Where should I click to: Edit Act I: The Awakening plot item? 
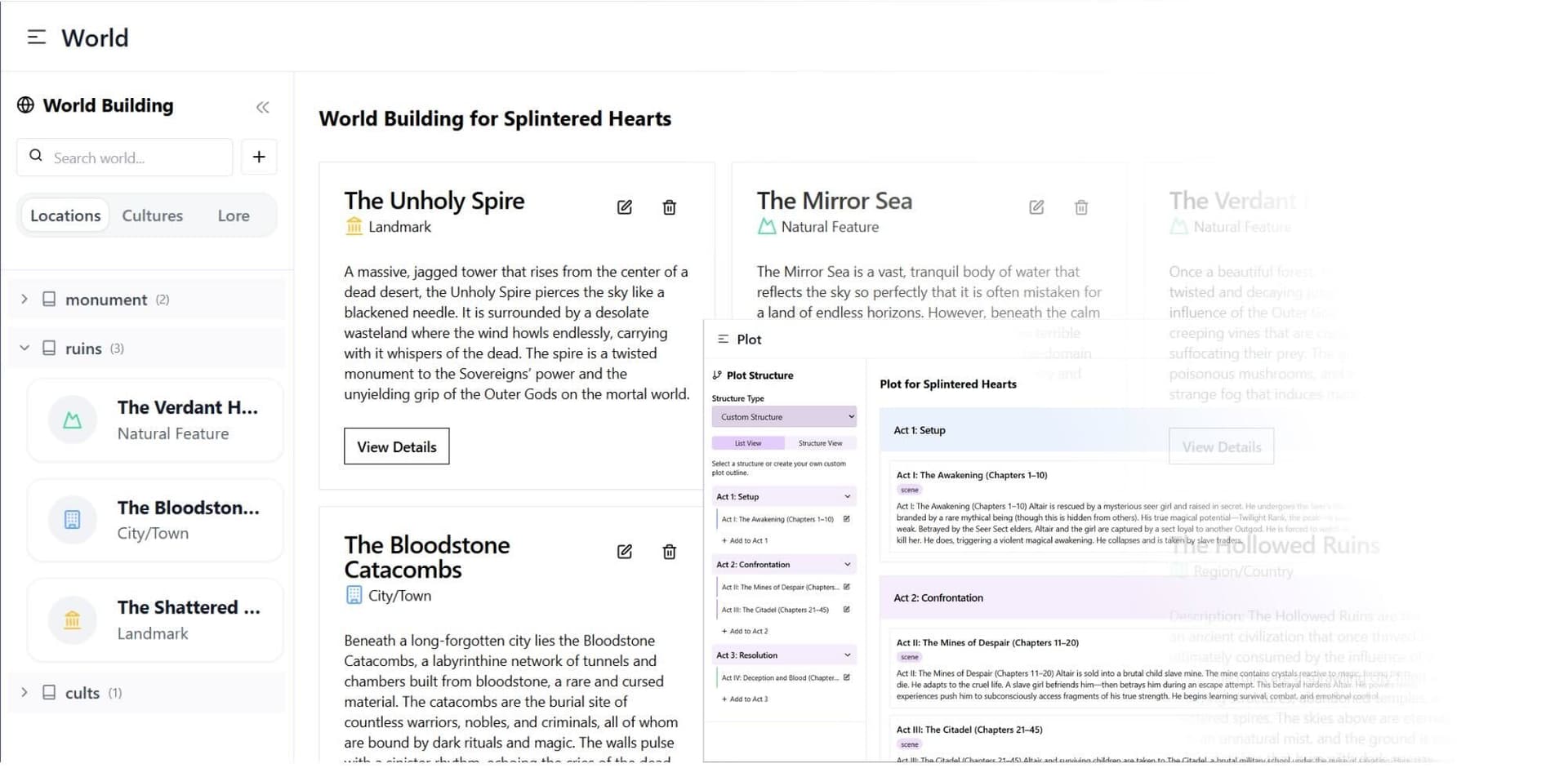pyautogui.click(x=847, y=519)
